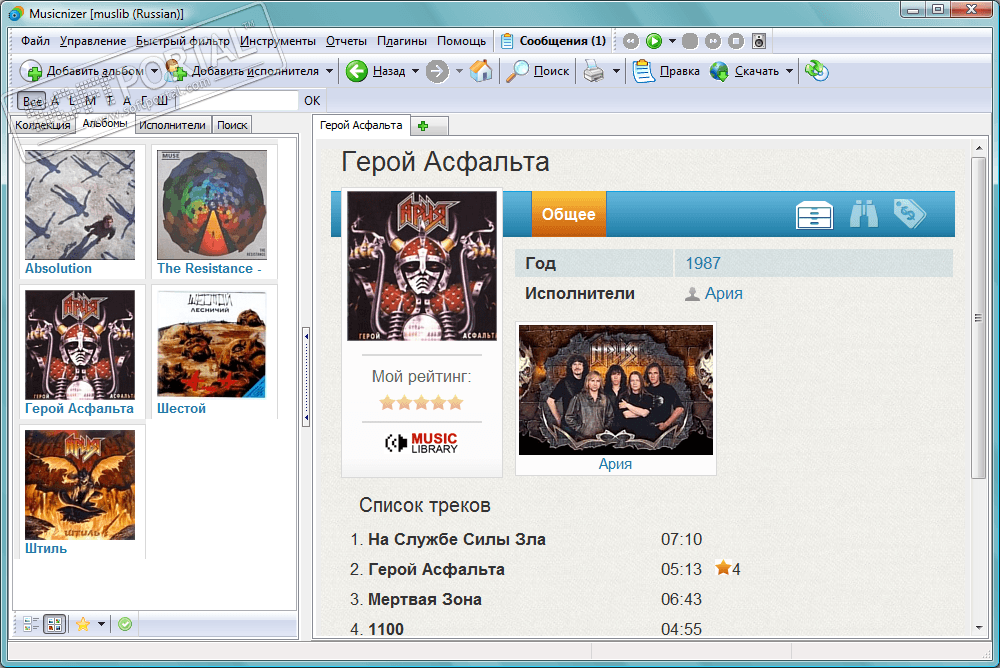Screen dimensions: 1000x668
Task: Open the favorites star dropdown arrow
Action: click(101, 624)
